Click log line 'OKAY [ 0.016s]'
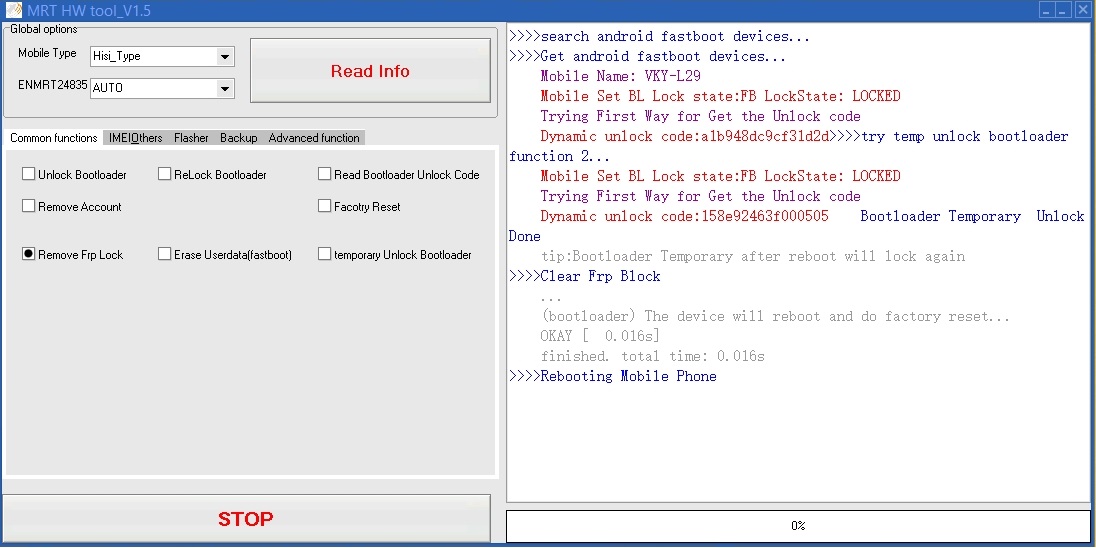Image resolution: width=1096 pixels, height=548 pixels. pos(600,336)
